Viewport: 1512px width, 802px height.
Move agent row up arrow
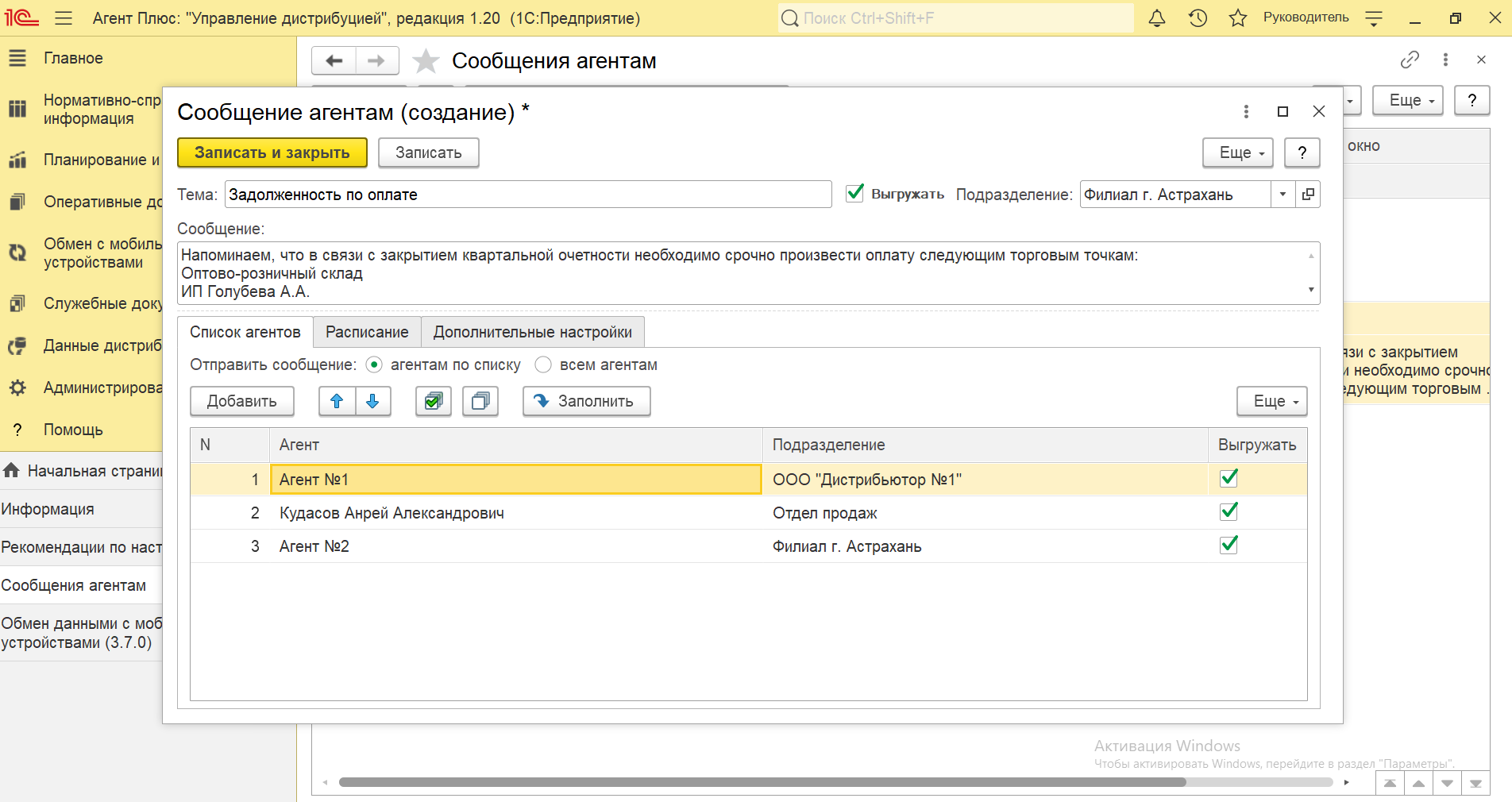pos(337,401)
